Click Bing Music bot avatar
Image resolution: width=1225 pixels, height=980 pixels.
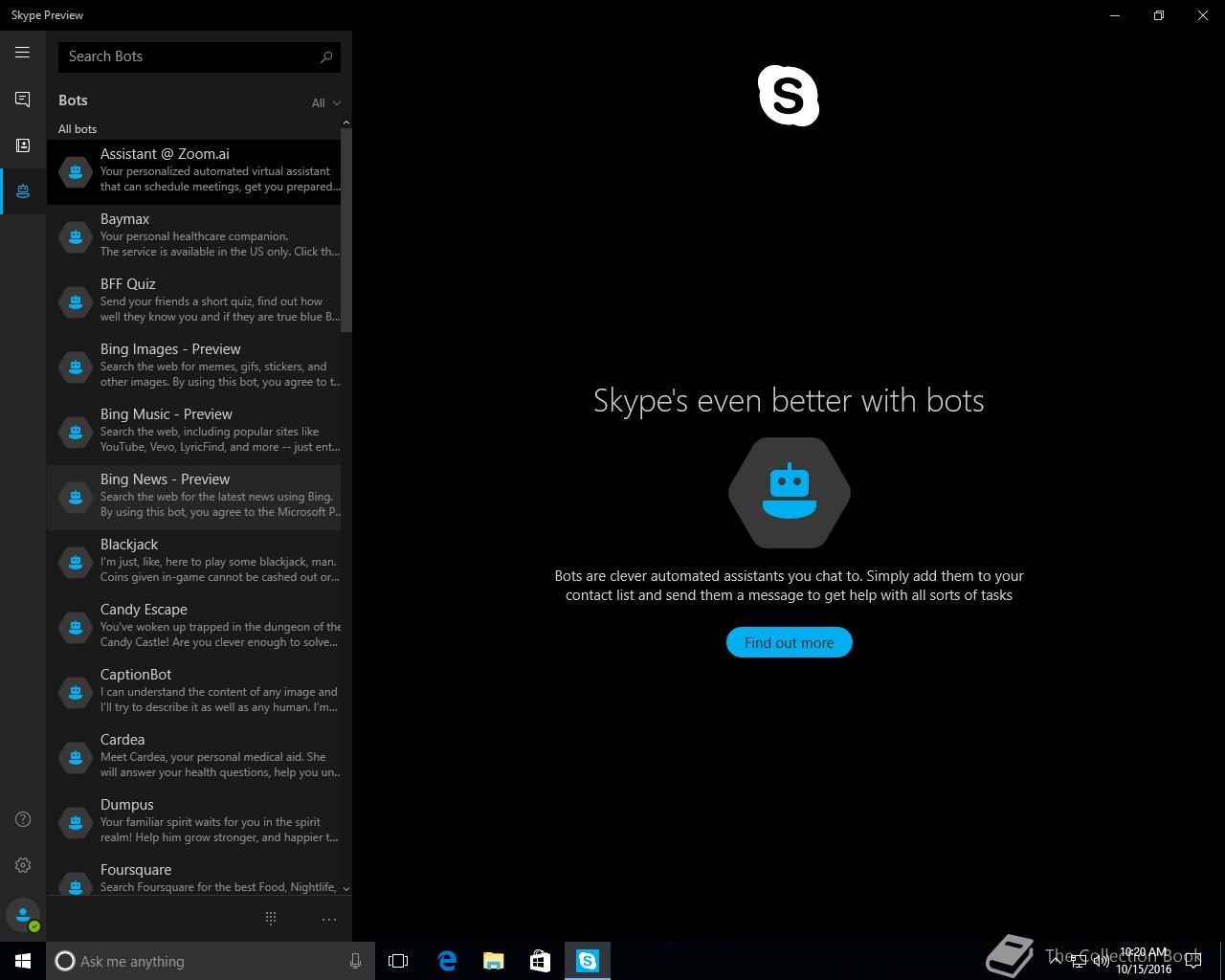[x=76, y=432]
